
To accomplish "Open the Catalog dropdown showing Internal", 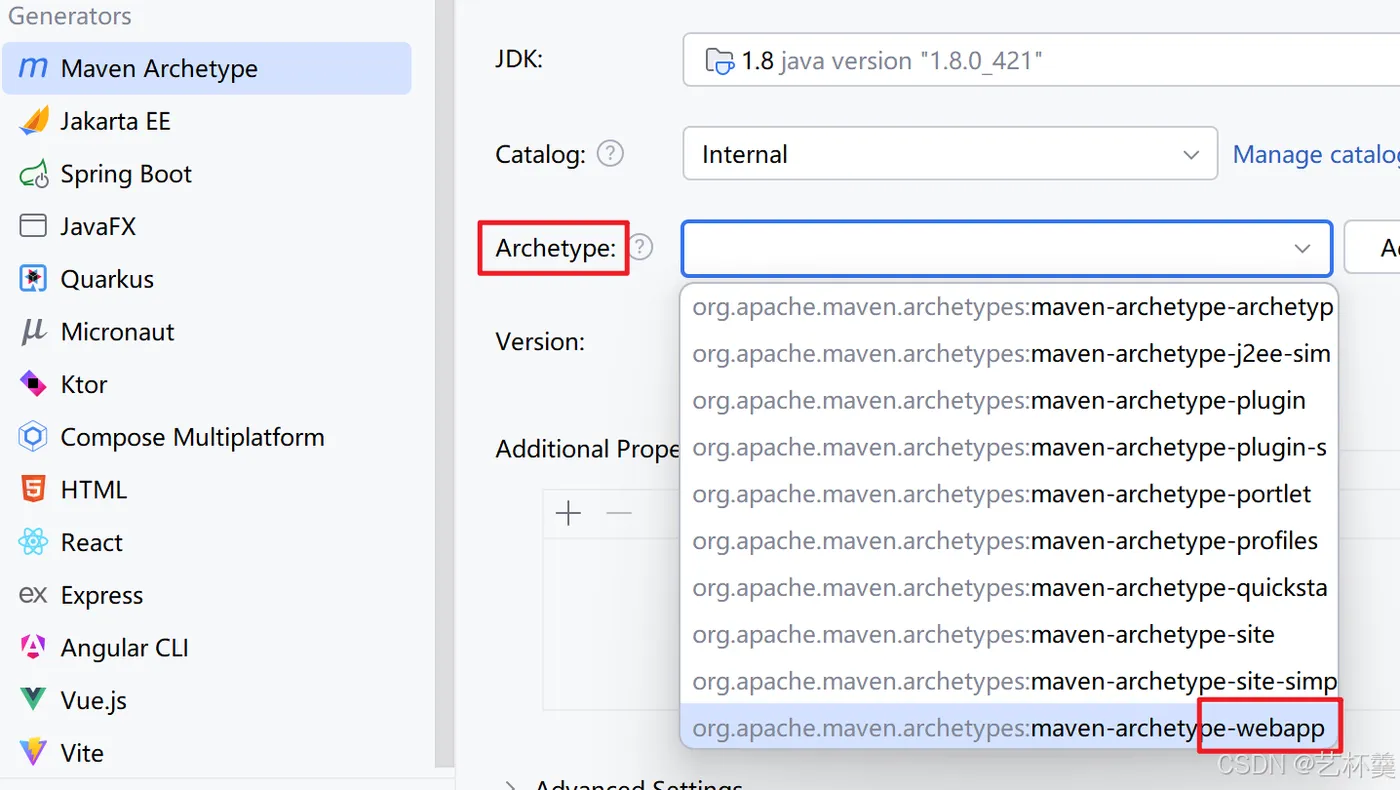I will (x=950, y=154).
